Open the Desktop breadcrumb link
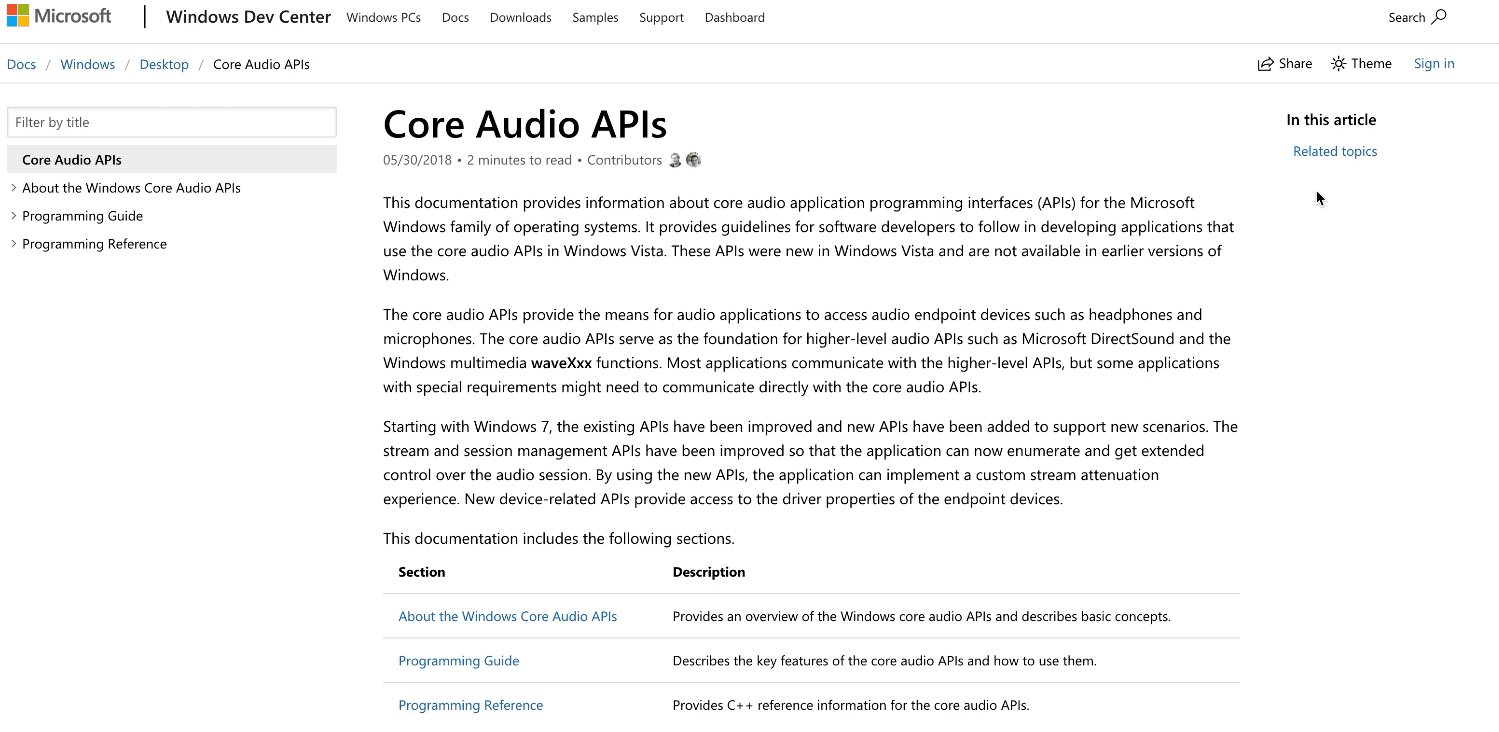 pyautogui.click(x=164, y=63)
